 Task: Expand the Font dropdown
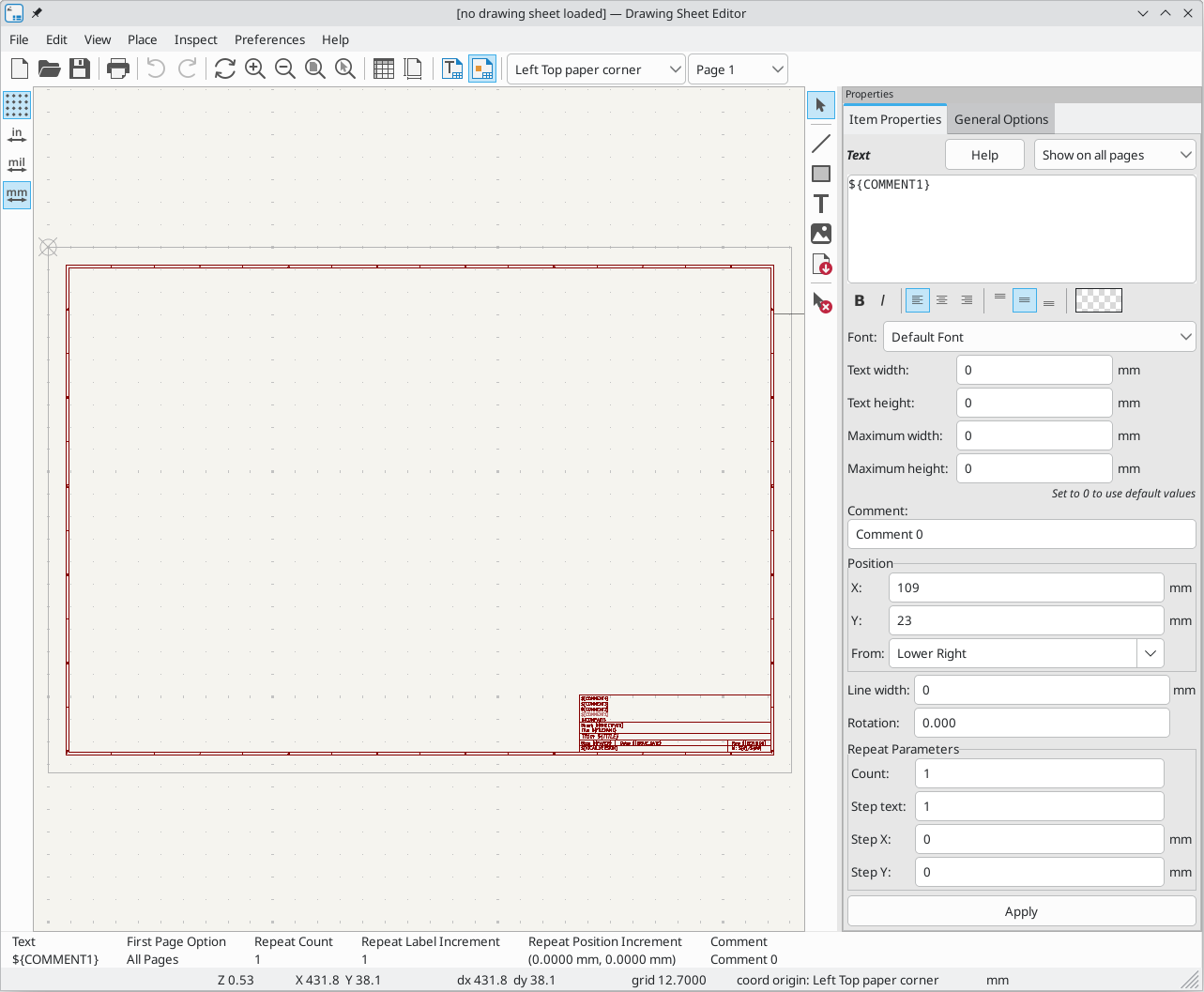[1038, 337]
